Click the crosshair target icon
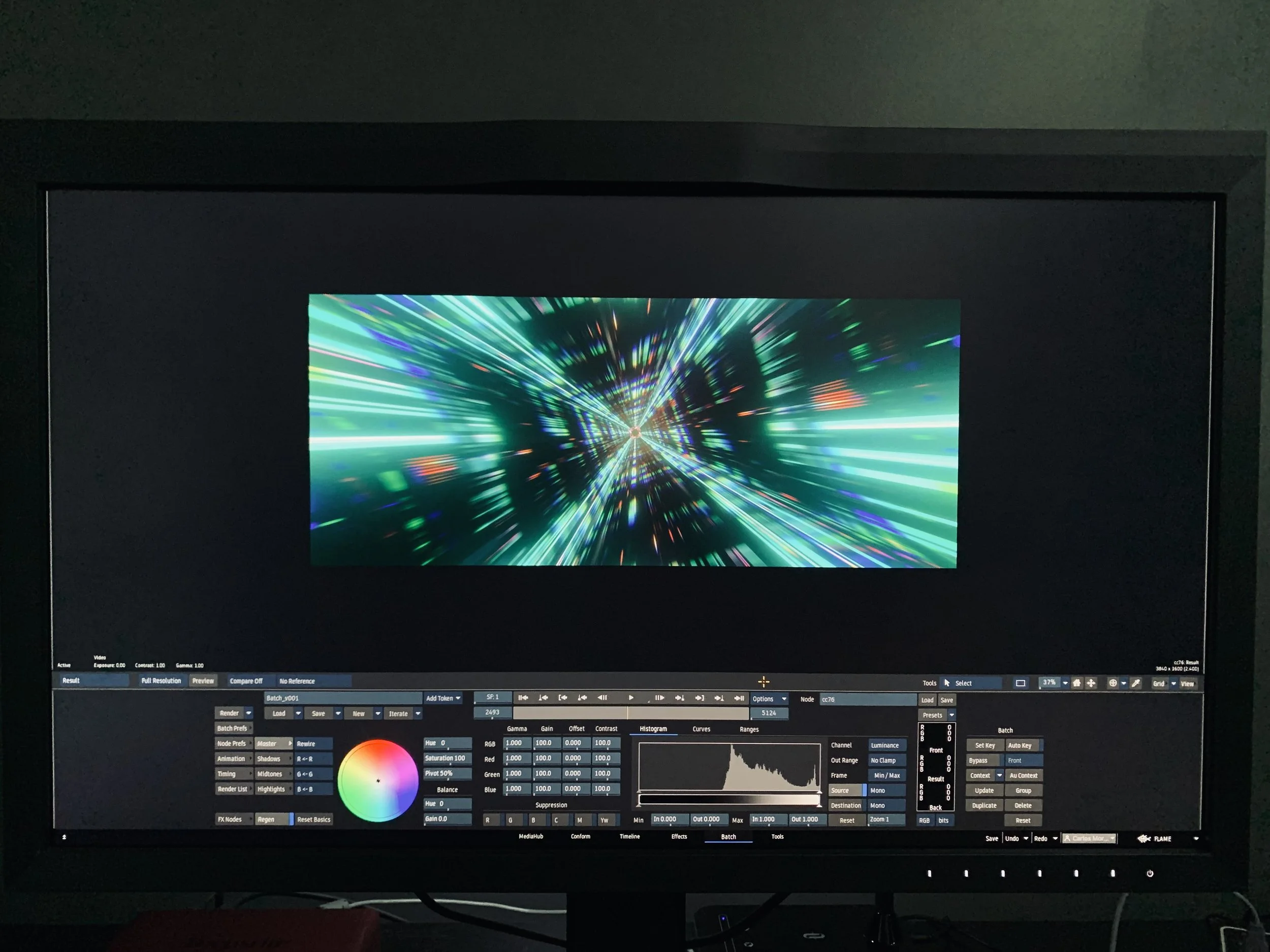This screenshot has height=952, width=1270. coord(1113,683)
